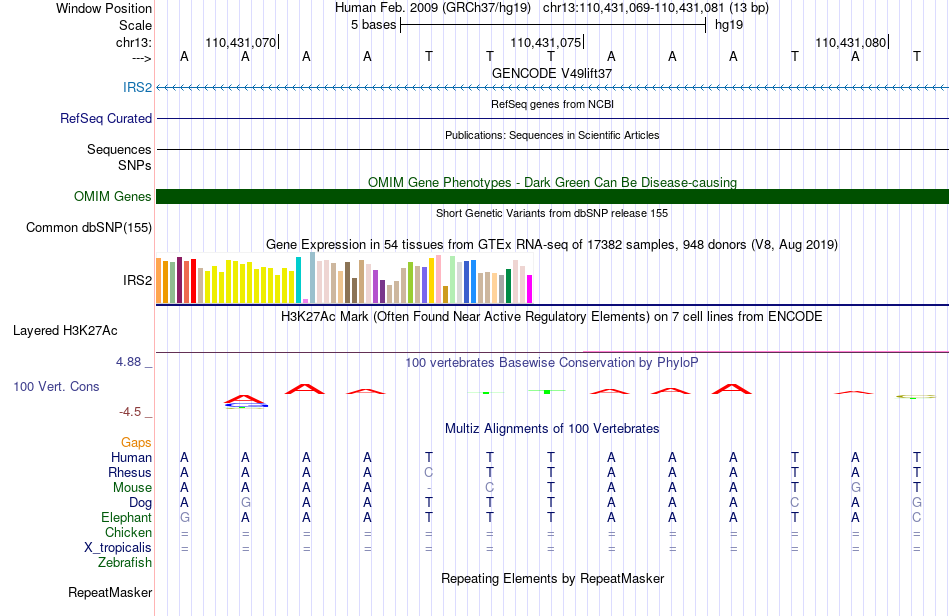Open the RepeatMasker track label
The image size is (950, 616).
coord(110,593)
